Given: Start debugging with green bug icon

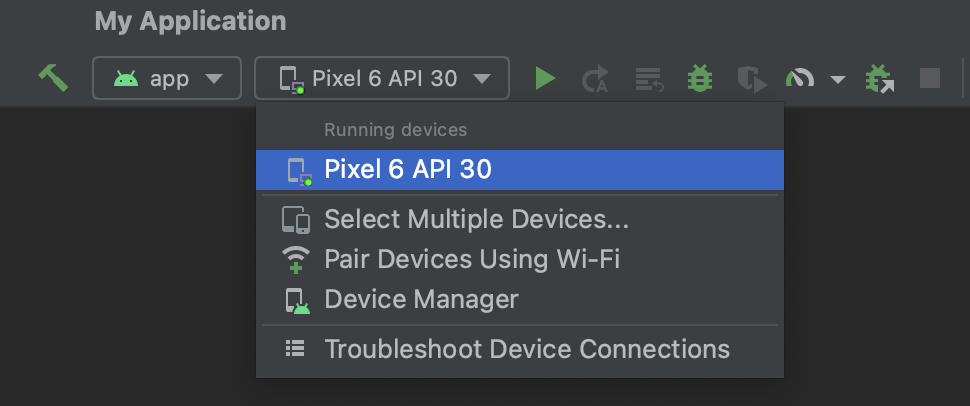Looking at the screenshot, I should [700, 78].
